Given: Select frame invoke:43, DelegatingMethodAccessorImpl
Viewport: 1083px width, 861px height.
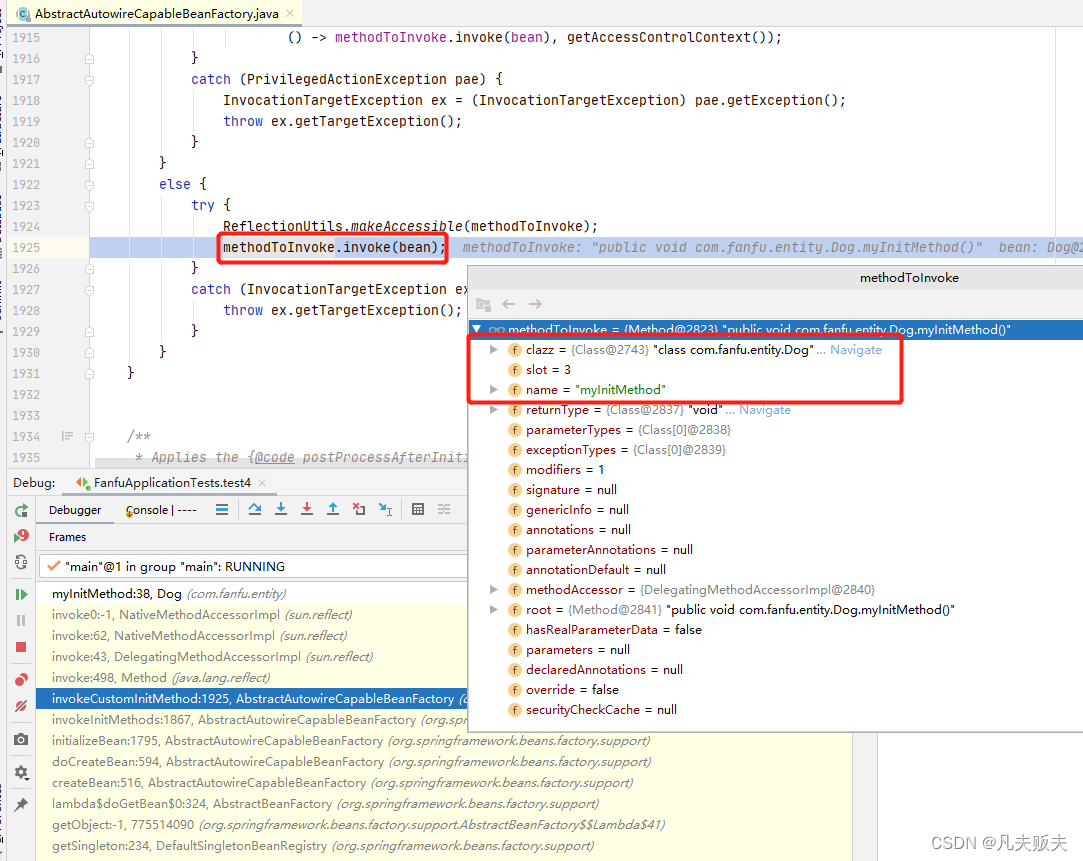Looking at the screenshot, I should (x=252, y=657).
